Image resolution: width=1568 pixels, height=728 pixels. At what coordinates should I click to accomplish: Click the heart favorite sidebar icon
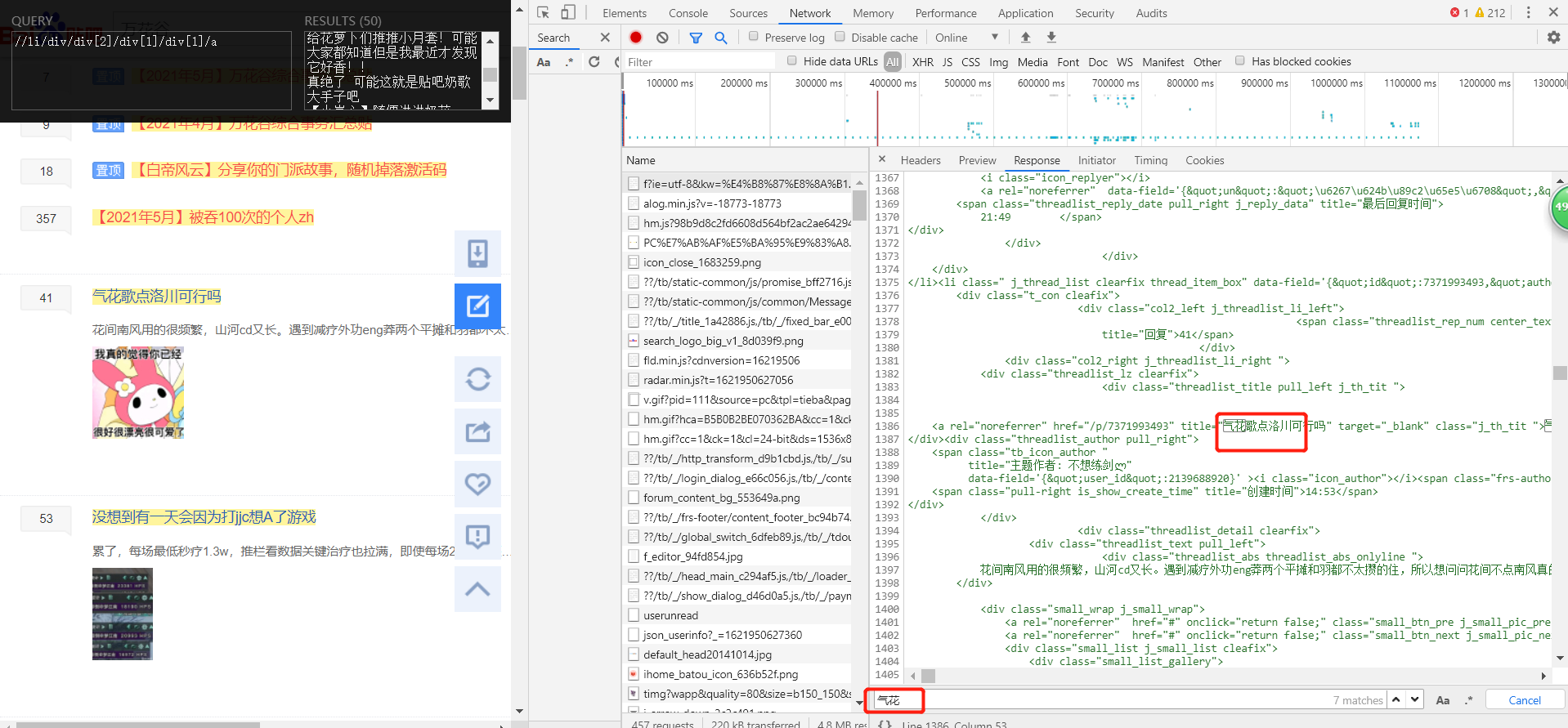click(x=477, y=484)
